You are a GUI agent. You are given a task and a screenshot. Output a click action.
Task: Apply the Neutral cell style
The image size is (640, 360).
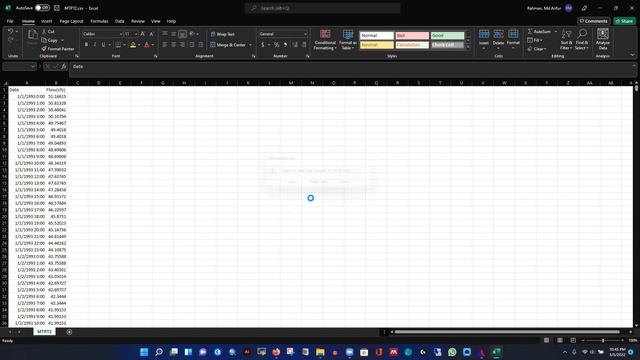[x=376, y=44]
